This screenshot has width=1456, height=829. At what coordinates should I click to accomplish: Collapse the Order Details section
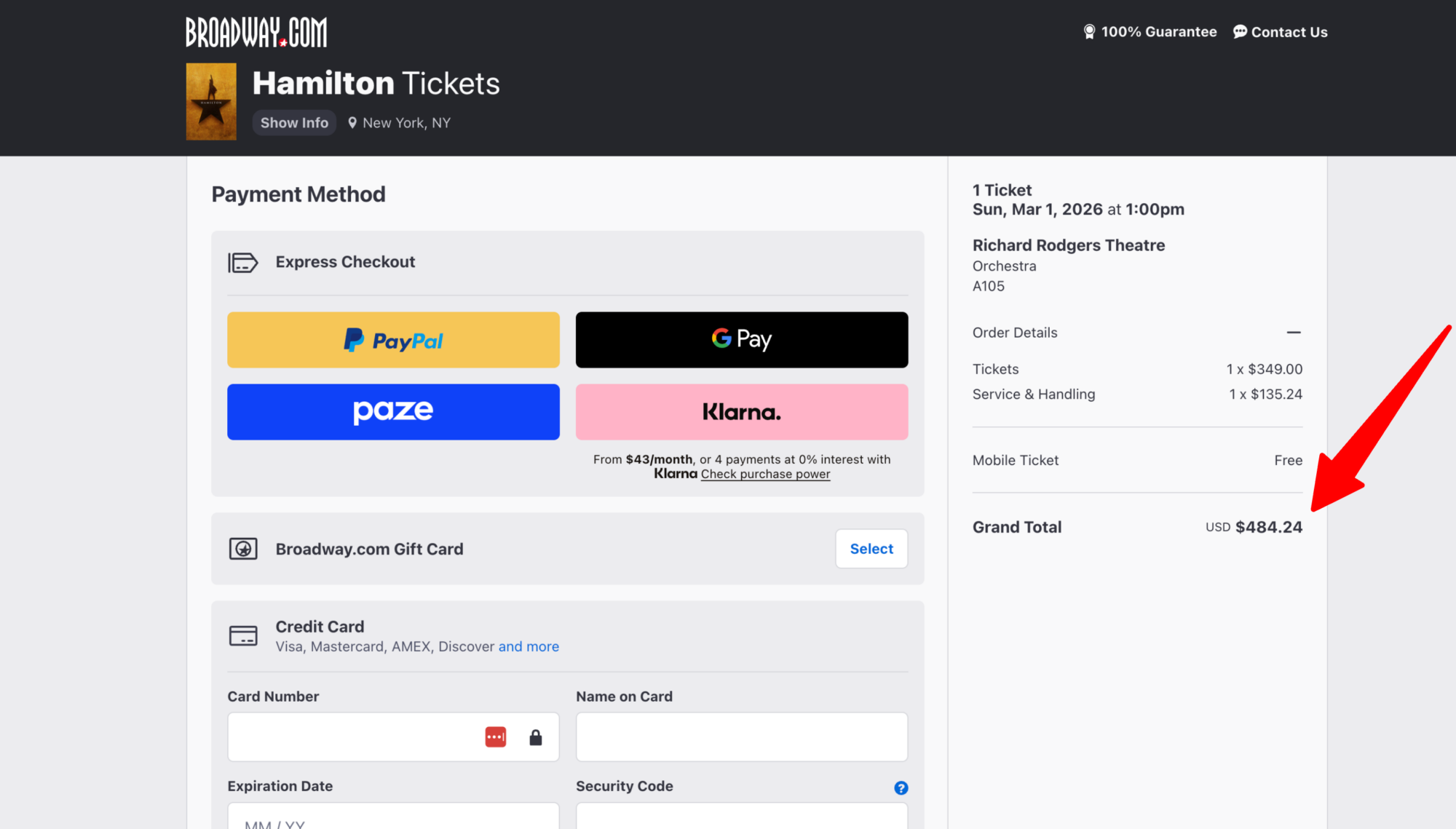tap(1293, 333)
